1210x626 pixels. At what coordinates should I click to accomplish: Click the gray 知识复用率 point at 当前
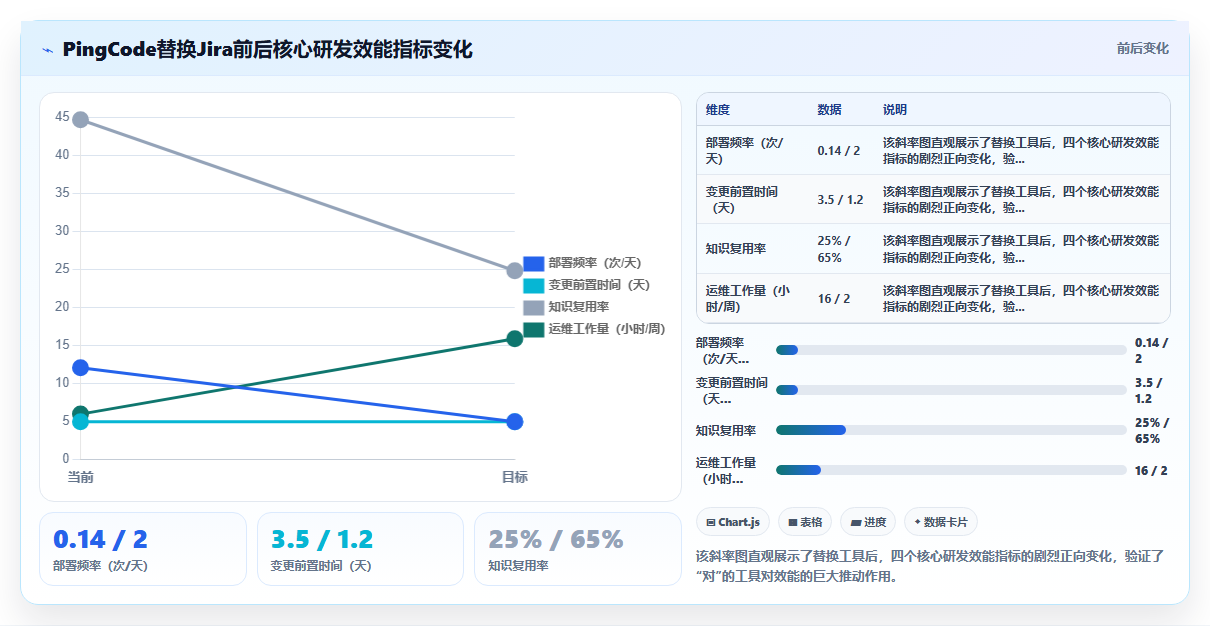point(81,120)
